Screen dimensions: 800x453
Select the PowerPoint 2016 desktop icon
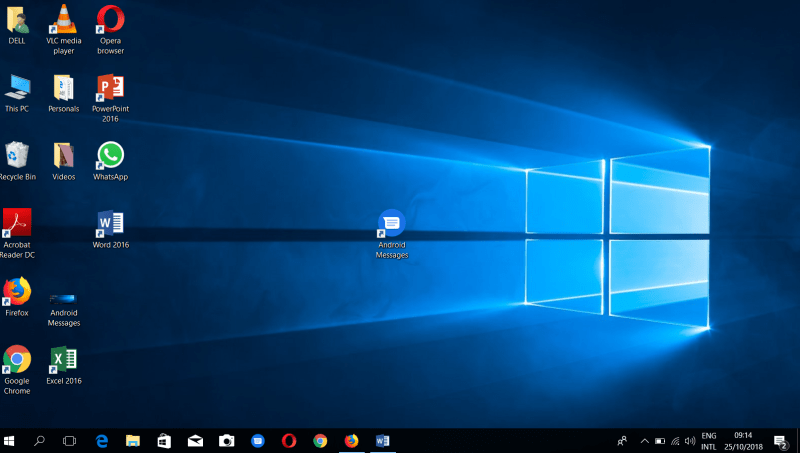110,88
